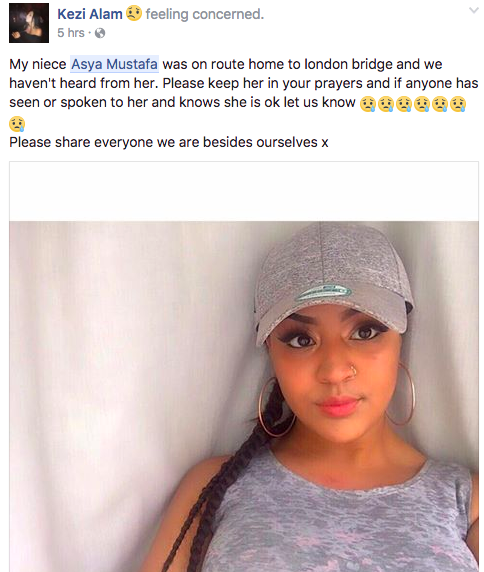Click the third crying emoji in the row
484x572 pixels.
(x=404, y=104)
